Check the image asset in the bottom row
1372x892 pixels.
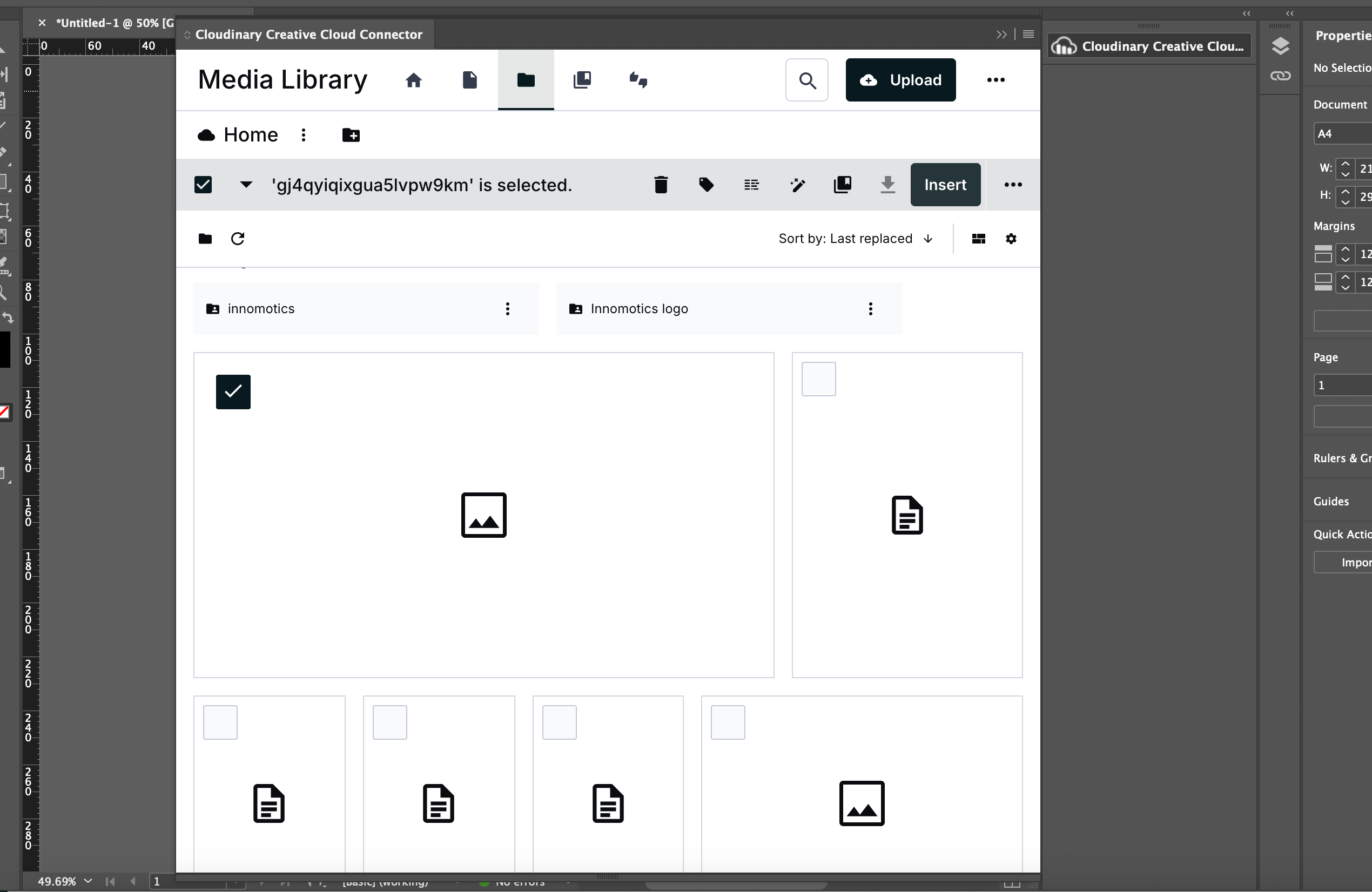coord(728,722)
